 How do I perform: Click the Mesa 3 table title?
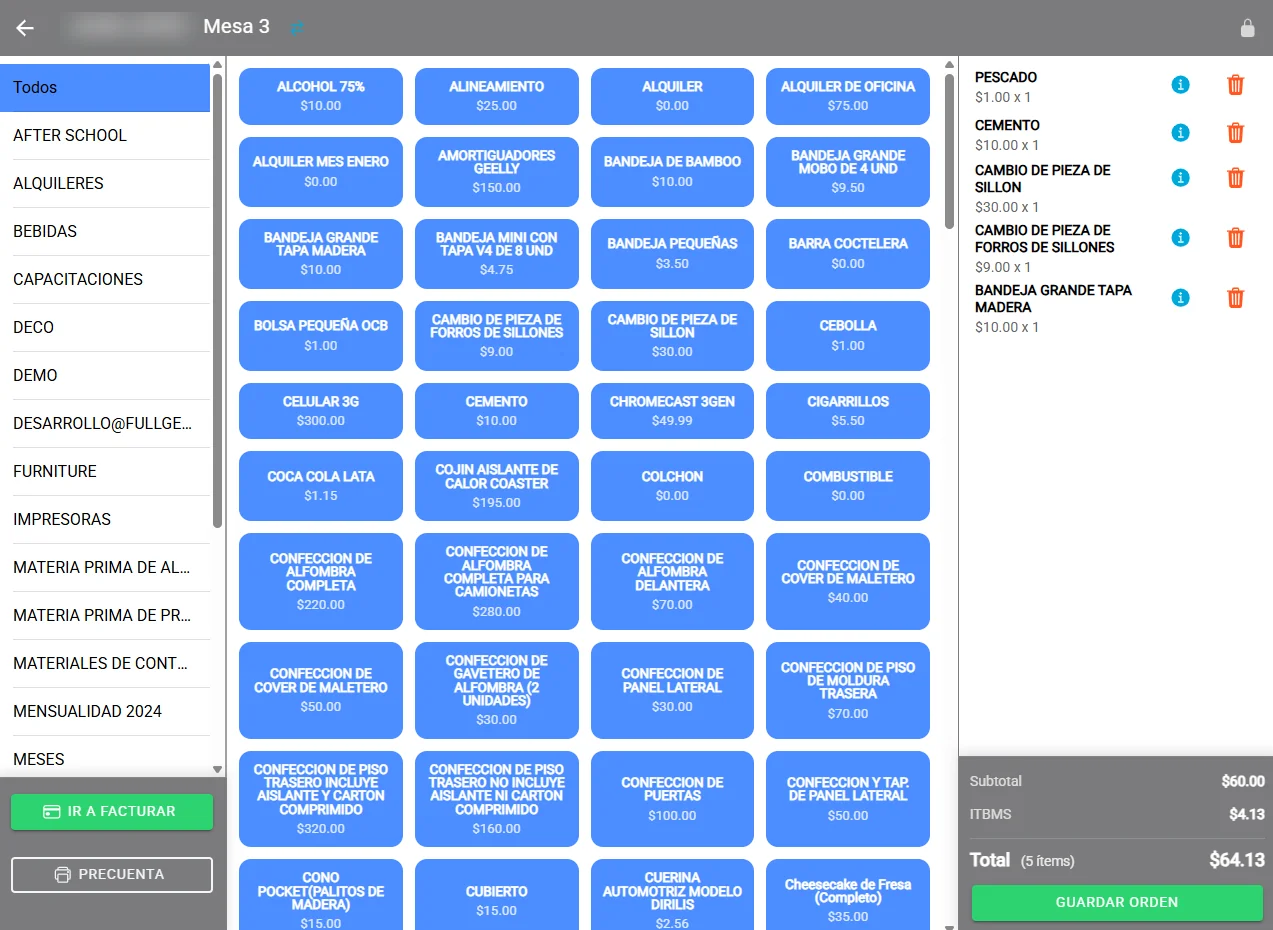237,27
